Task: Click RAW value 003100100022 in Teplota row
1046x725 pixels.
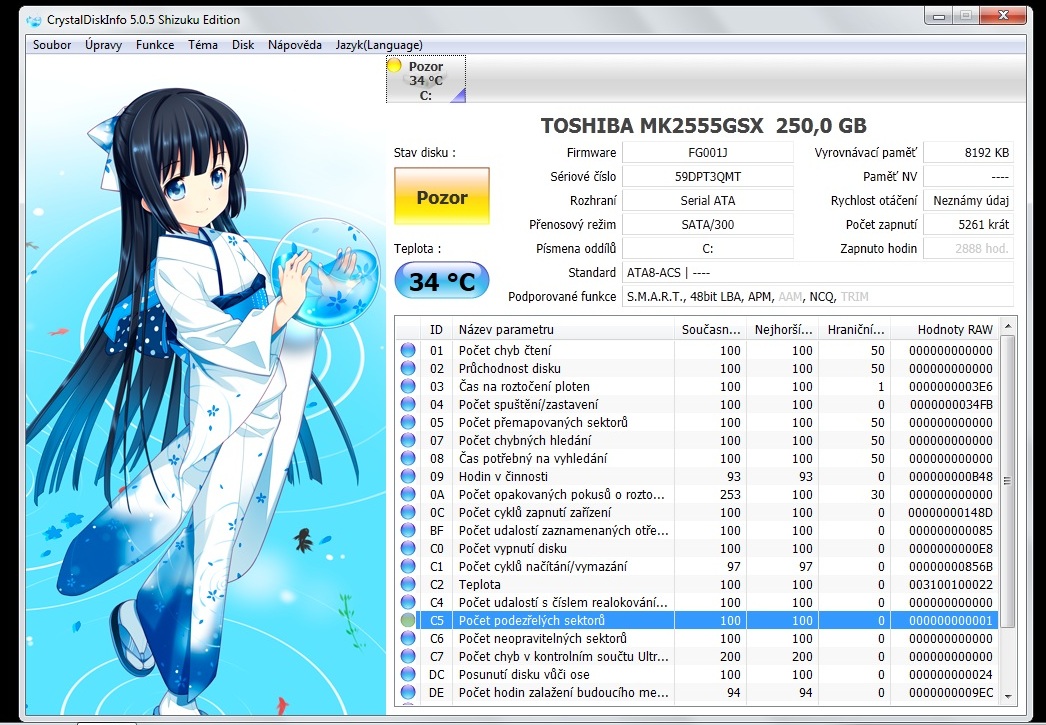Action: [x=951, y=584]
